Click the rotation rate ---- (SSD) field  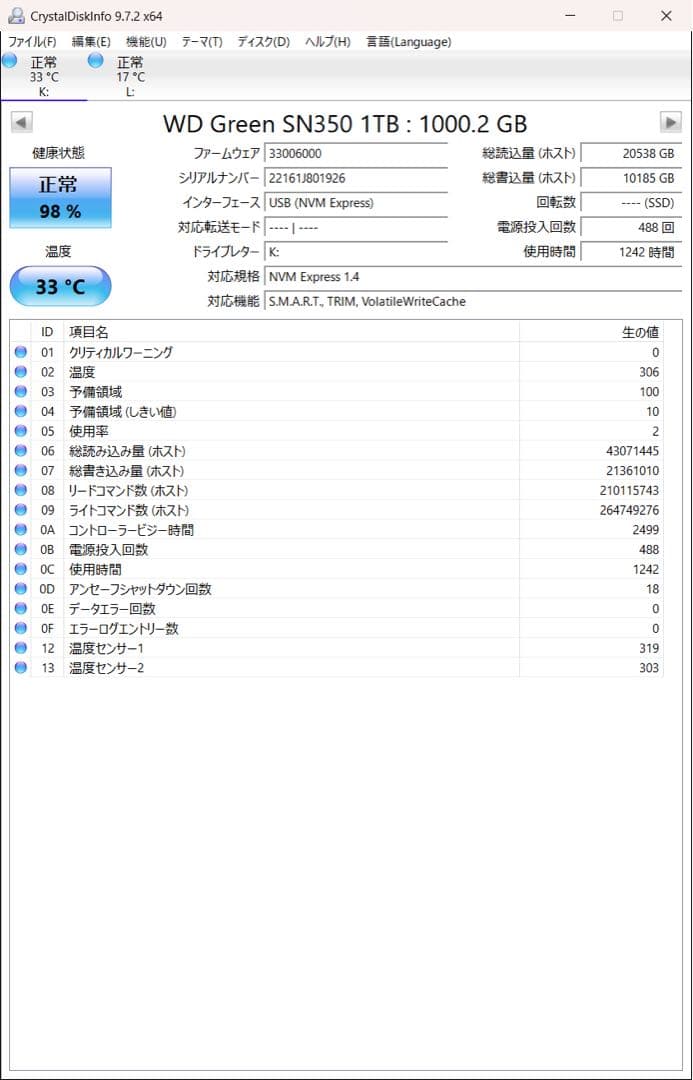[x=632, y=202]
